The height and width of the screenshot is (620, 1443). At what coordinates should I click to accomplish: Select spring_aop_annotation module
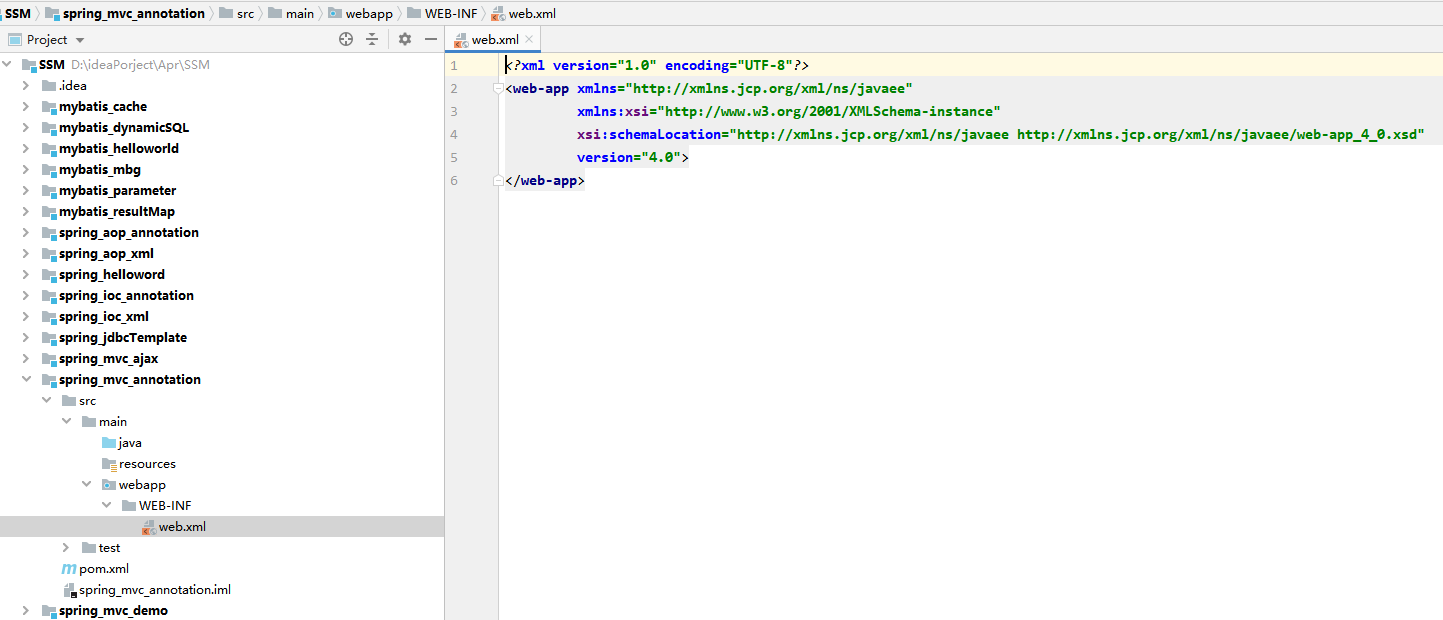click(x=128, y=232)
